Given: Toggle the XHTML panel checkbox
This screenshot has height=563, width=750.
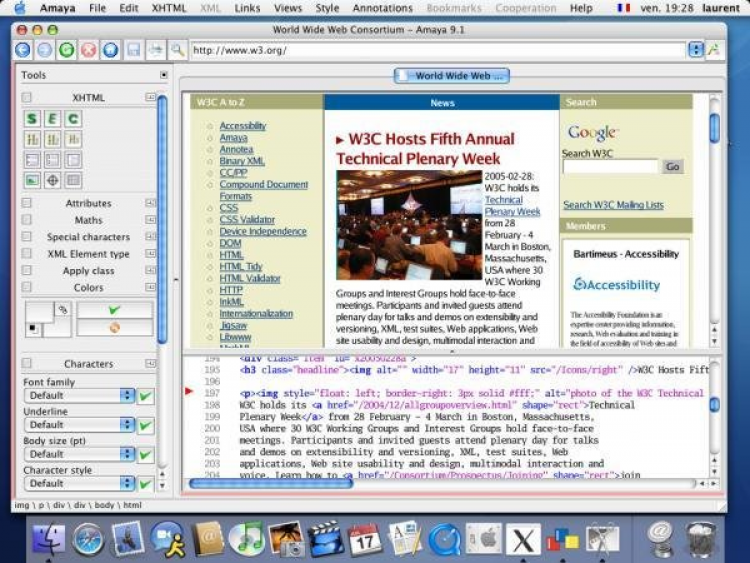Looking at the screenshot, I should (x=26, y=98).
